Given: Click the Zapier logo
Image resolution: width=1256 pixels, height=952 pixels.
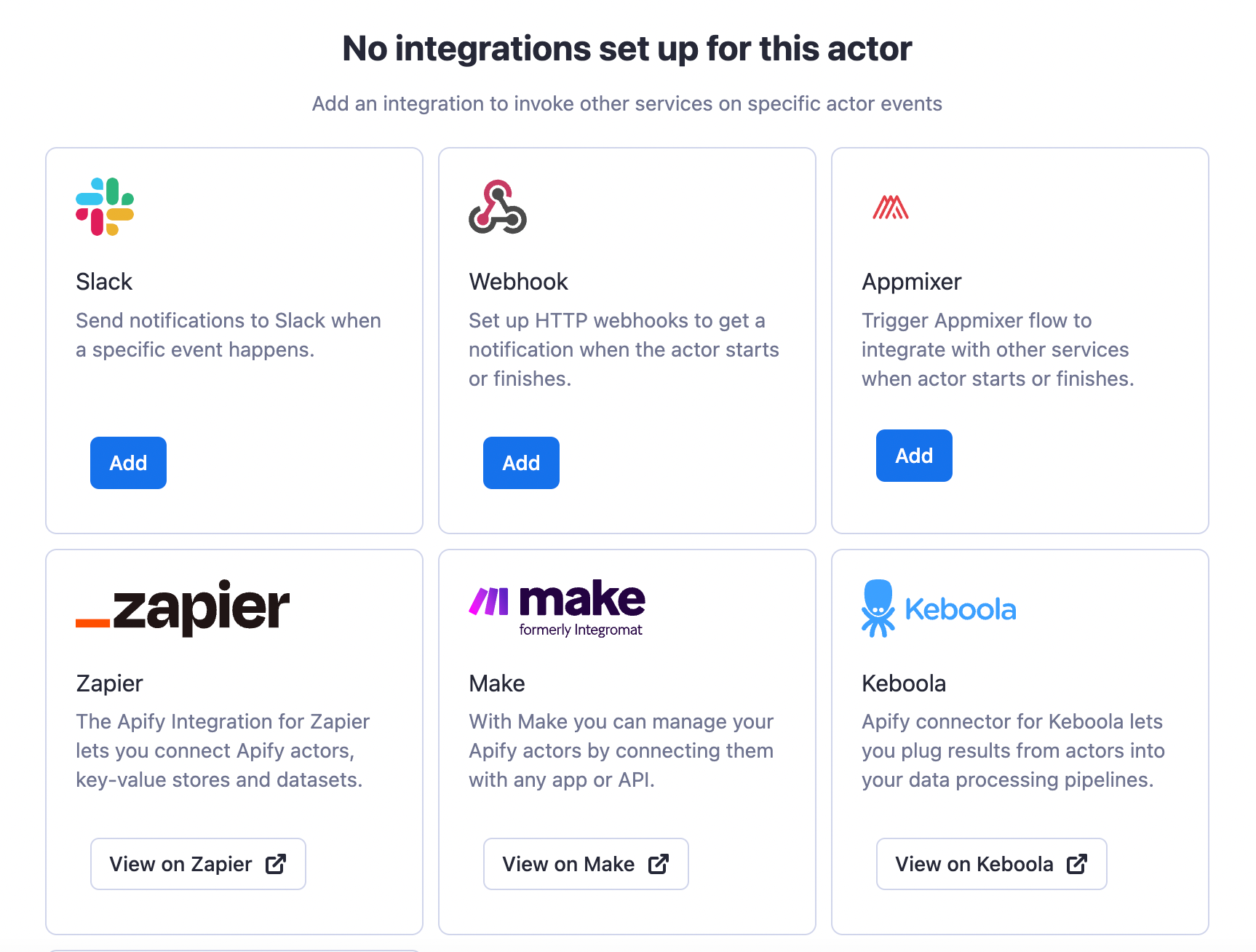Looking at the screenshot, I should point(182,608).
